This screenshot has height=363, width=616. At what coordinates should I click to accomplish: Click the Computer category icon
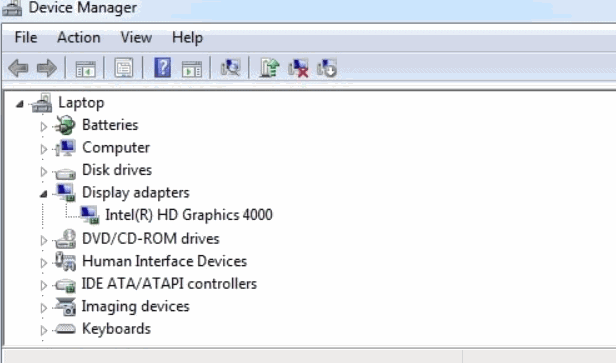click(x=65, y=148)
